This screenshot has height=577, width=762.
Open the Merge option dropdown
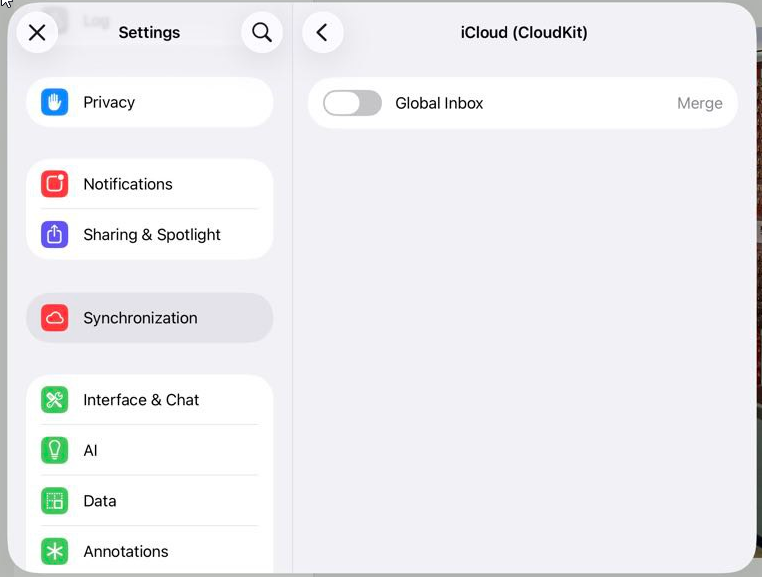699,103
